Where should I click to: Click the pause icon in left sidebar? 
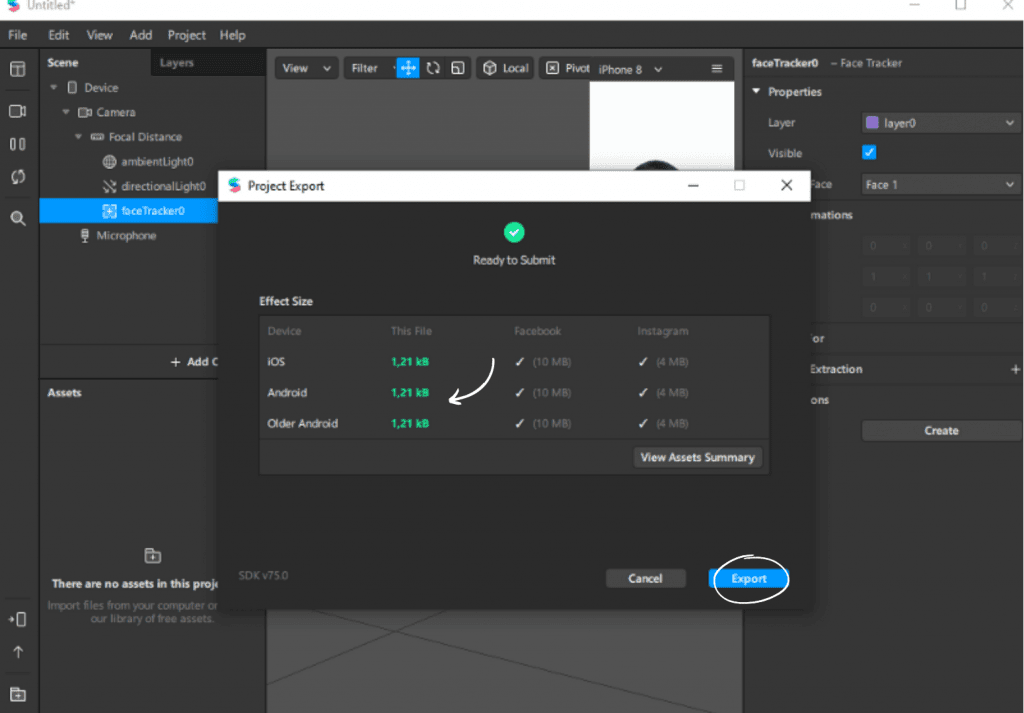(x=18, y=144)
